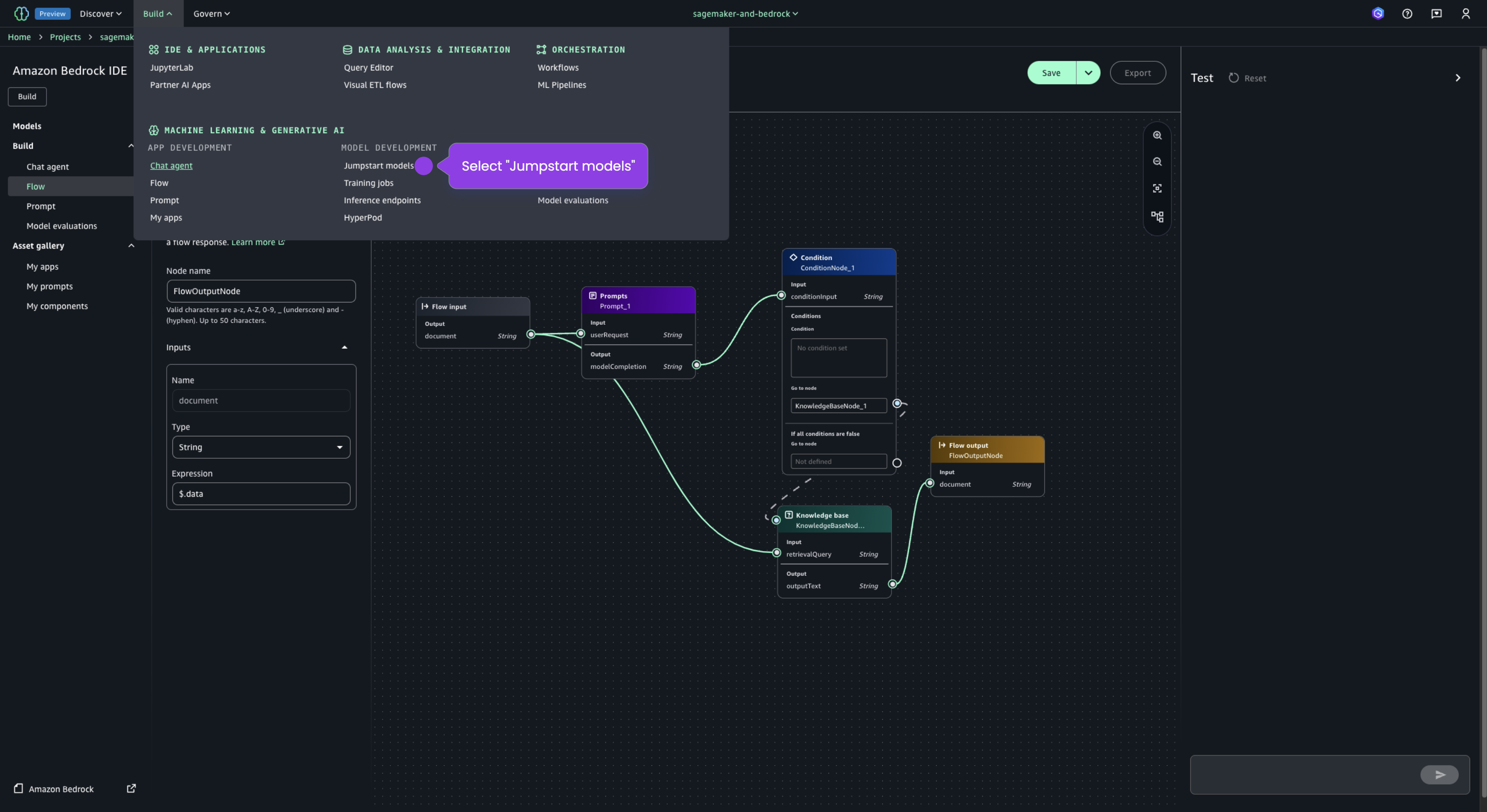Open the help question mark icon

tap(1407, 14)
